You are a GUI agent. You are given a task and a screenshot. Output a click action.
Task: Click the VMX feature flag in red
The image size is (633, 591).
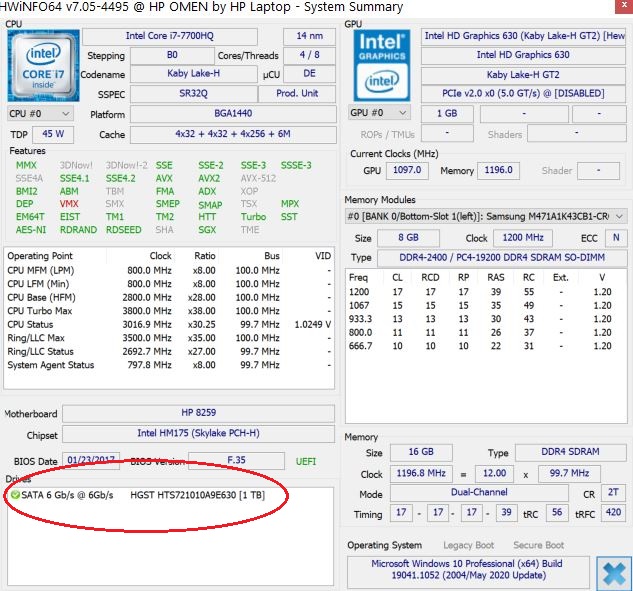(69, 204)
